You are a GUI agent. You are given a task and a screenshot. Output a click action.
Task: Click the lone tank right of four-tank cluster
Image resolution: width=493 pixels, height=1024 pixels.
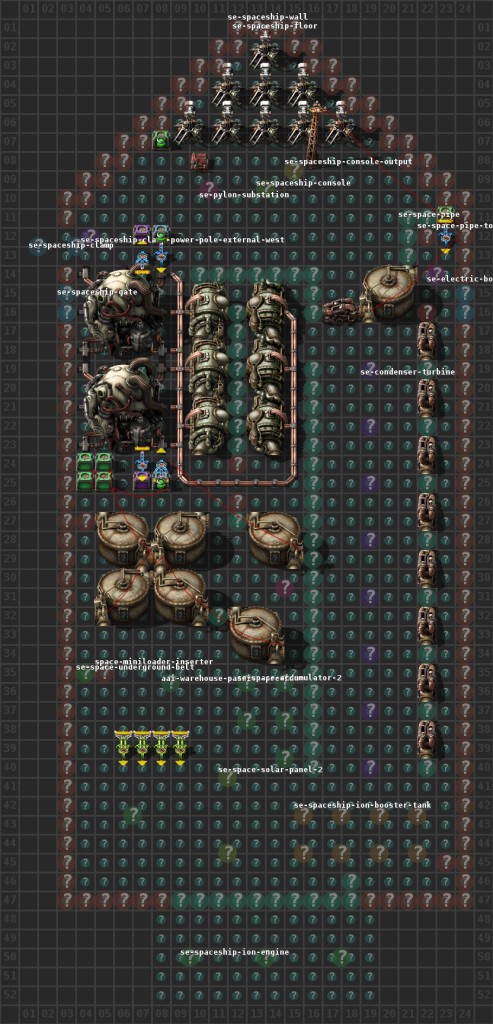click(274, 539)
